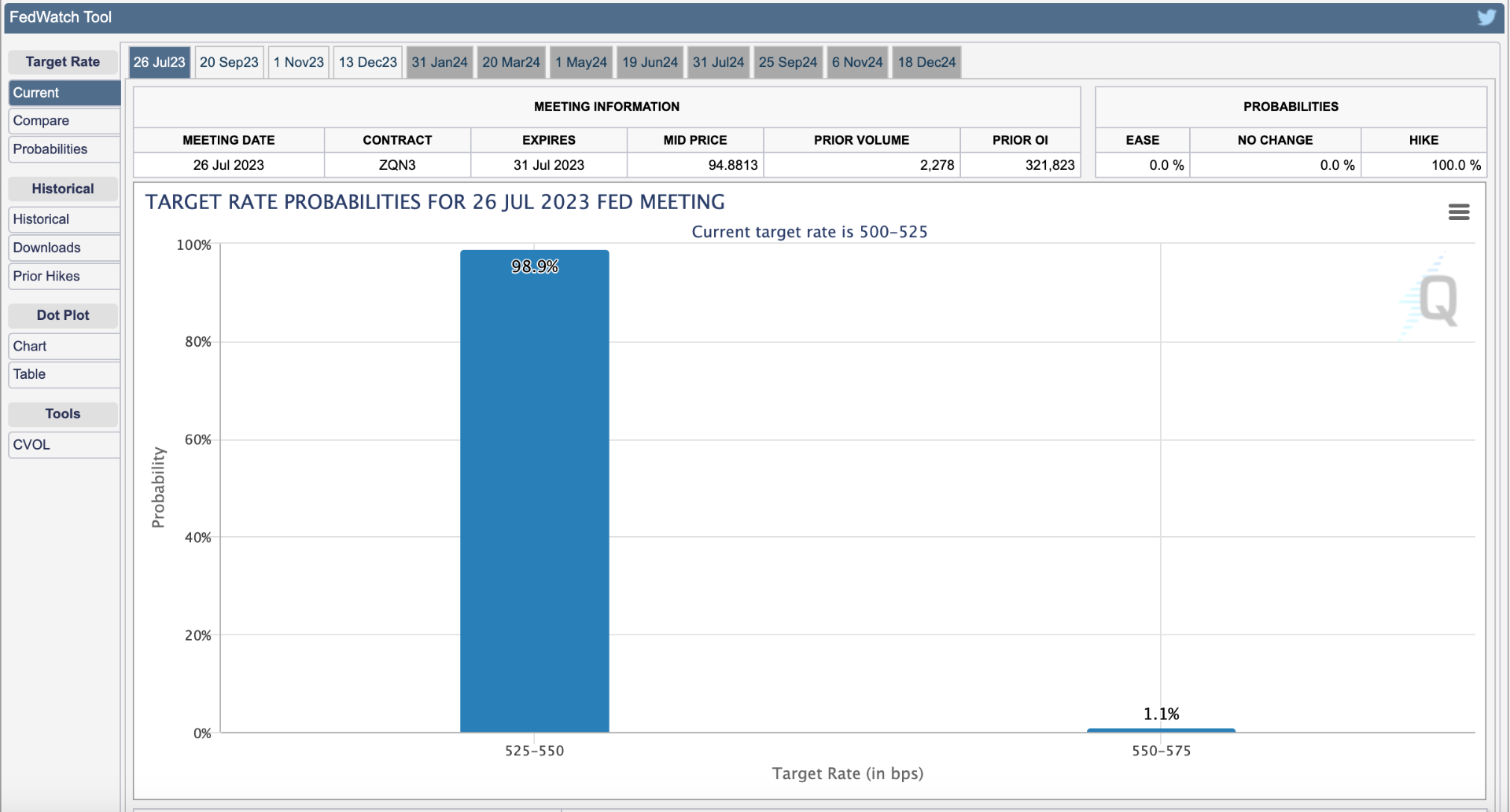Open the Historical data link below the Historical header
Screen dimensions: 1510x812
coord(64,219)
